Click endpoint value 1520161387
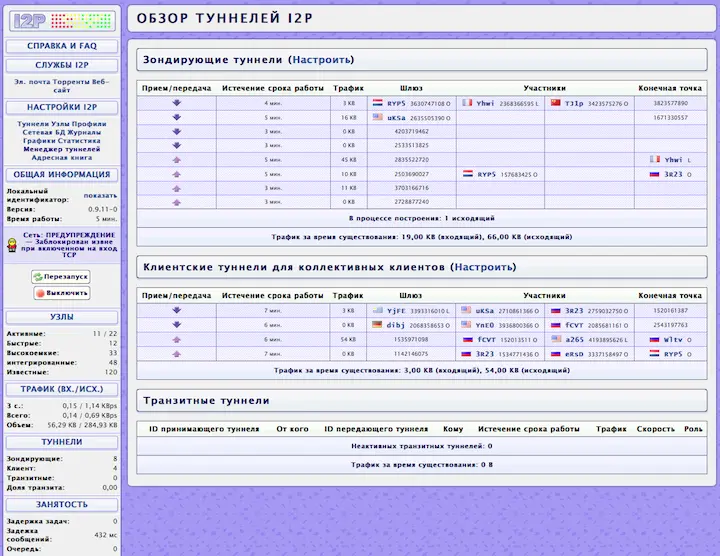The height and width of the screenshot is (556, 720). [x=670, y=310]
